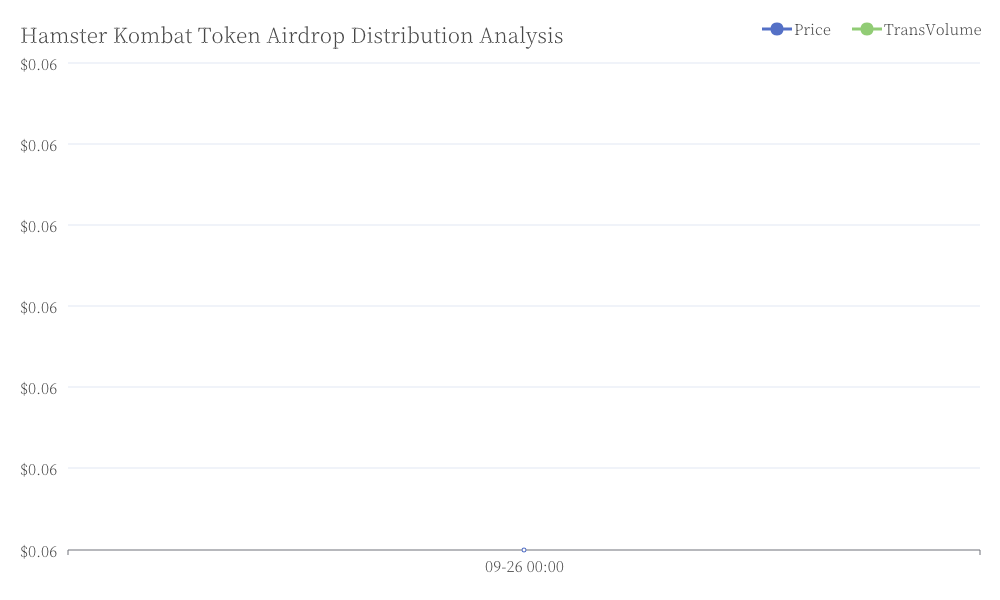Click the third $0.06 label from the top

(38, 226)
